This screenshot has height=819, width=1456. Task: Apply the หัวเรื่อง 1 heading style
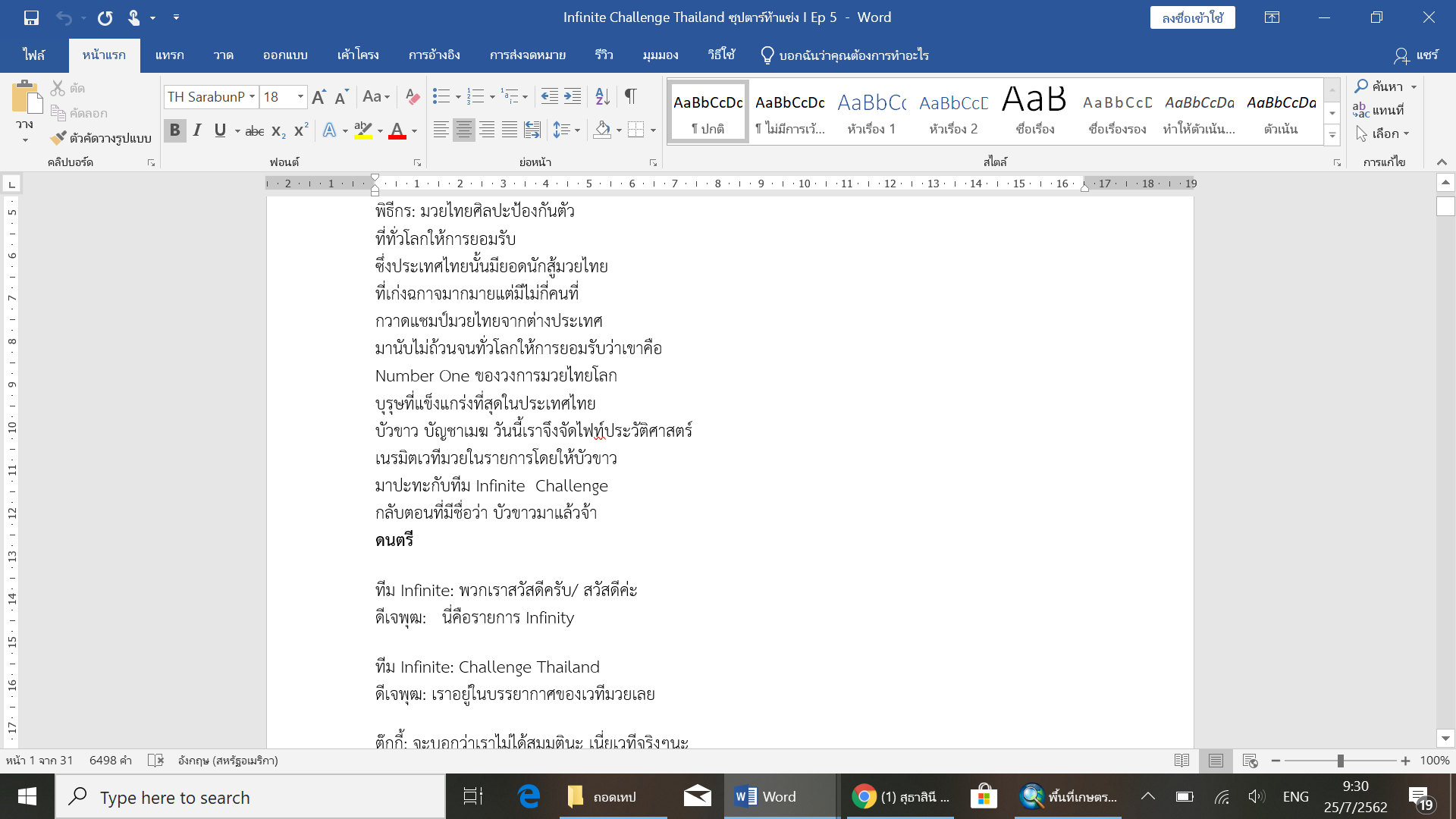[871, 111]
